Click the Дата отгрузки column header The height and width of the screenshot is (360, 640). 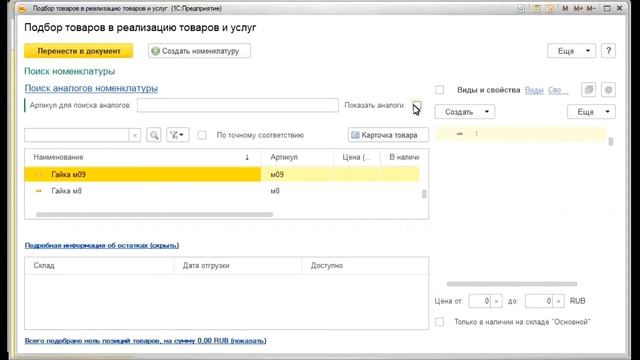pos(238,266)
